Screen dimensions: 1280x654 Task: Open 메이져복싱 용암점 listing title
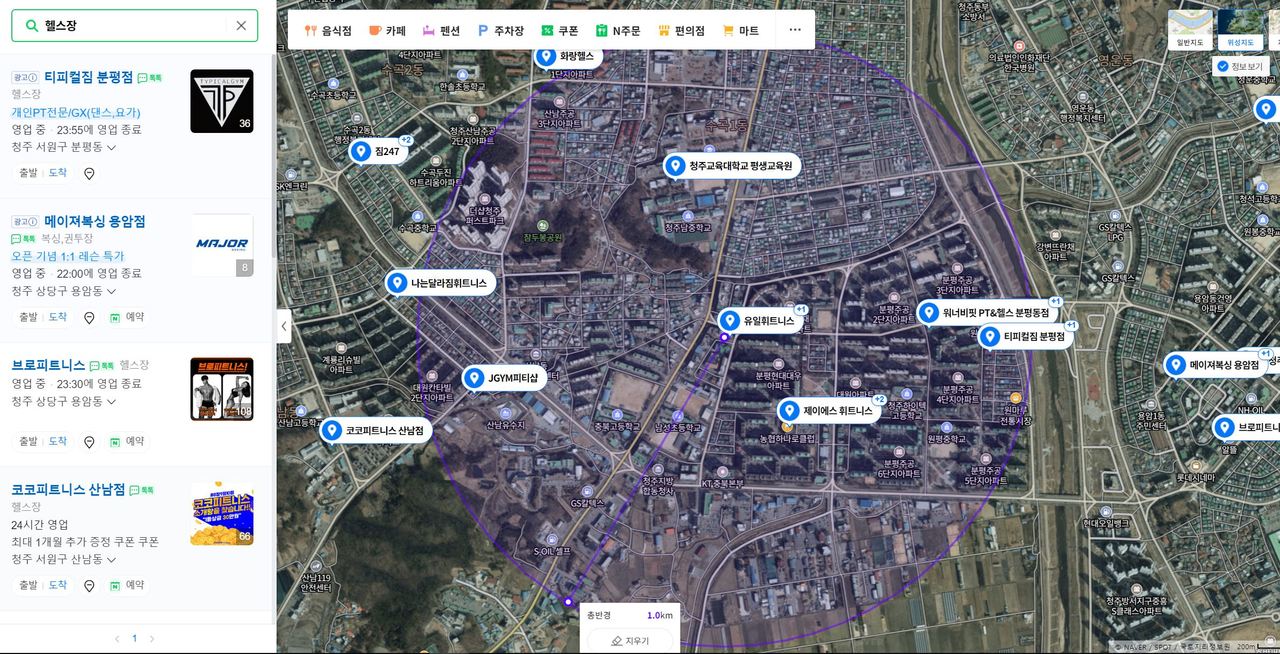coord(95,221)
